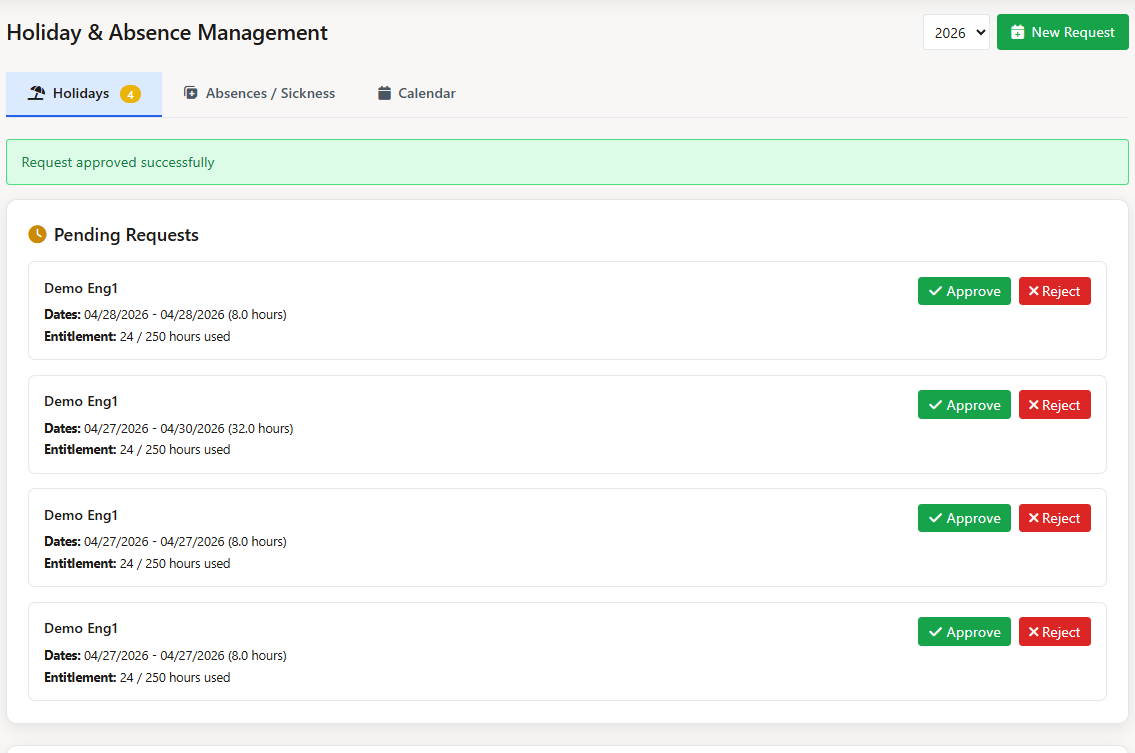Approve the 04/28/2026 holiday request
This screenshot has width=1135, height=753.
964,291
